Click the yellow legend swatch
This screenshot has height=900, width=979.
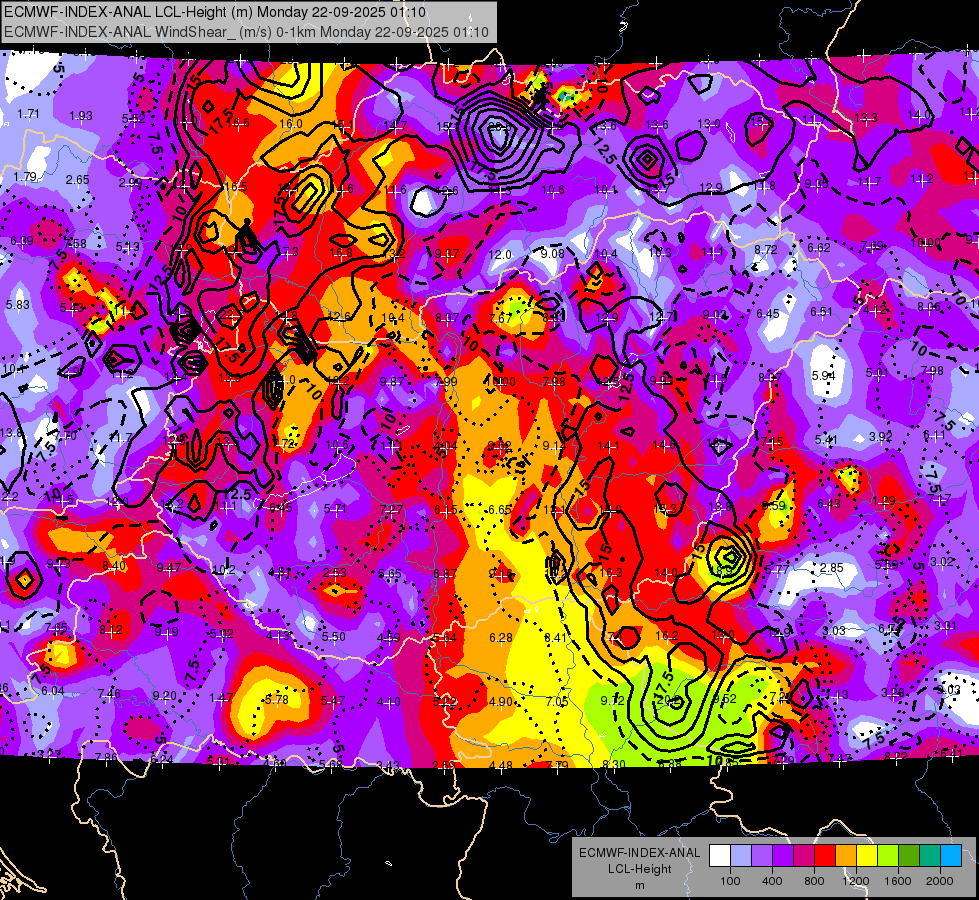867,856
